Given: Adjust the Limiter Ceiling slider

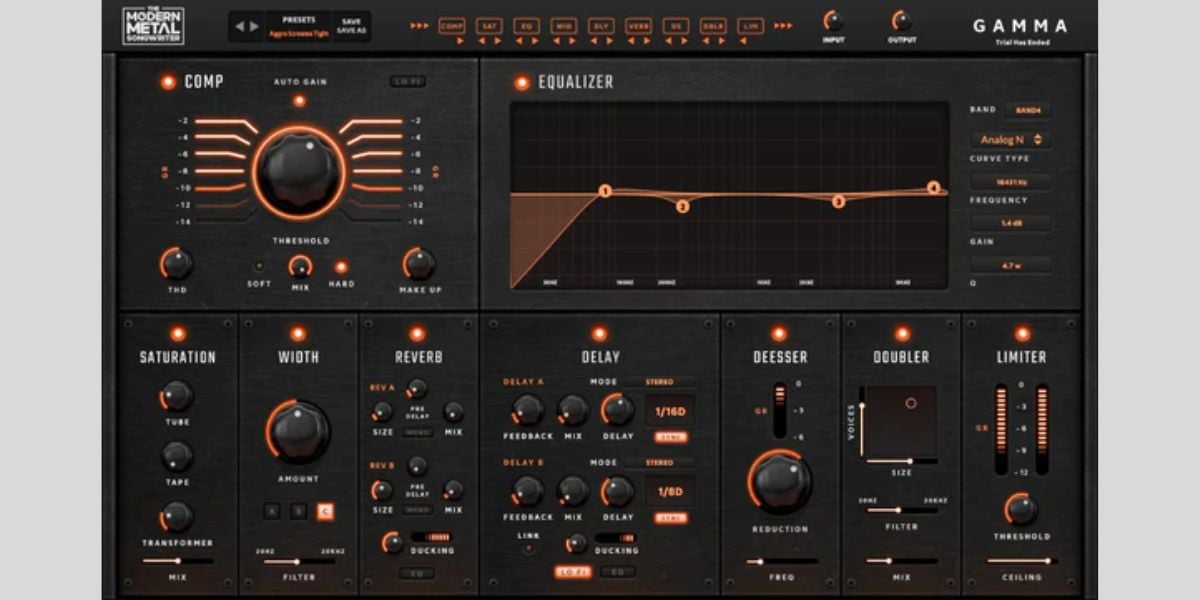Looking at the screenshot, I should (x=1021, y=561).
